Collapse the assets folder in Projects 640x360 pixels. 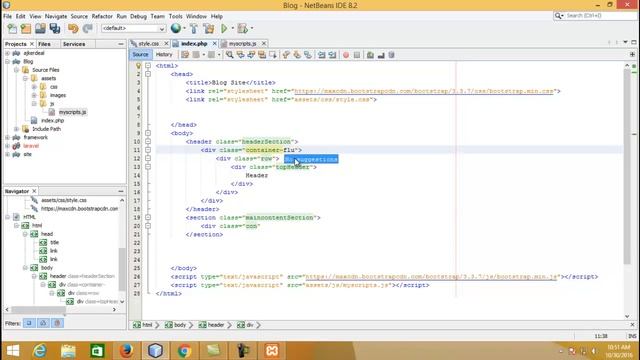click(25, 78)
